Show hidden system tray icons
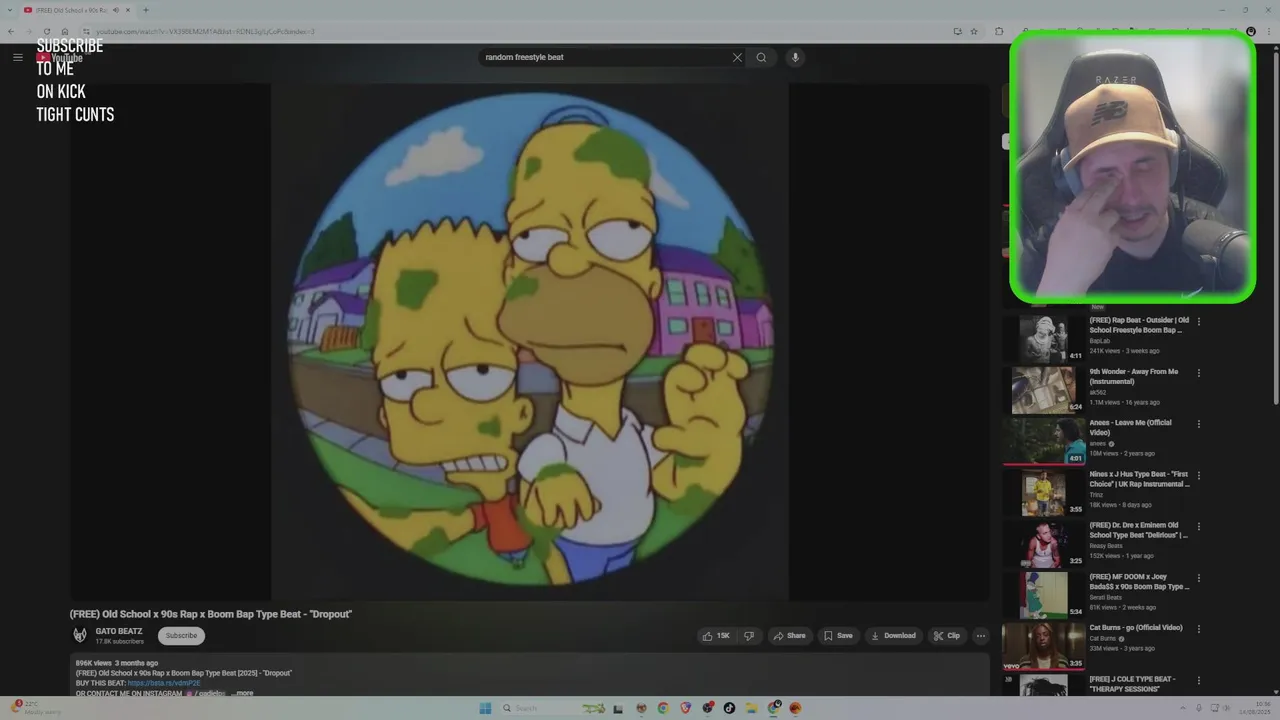This screenshot has width=1280, height=720. 1183,708
